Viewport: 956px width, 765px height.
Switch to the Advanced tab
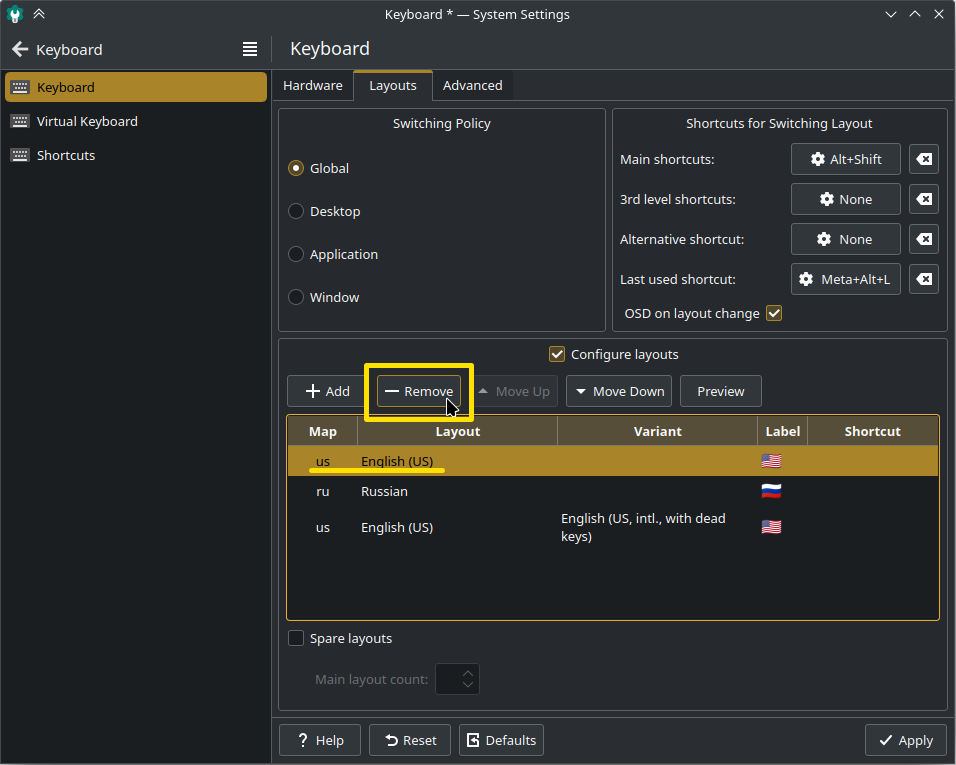[472, 86]
